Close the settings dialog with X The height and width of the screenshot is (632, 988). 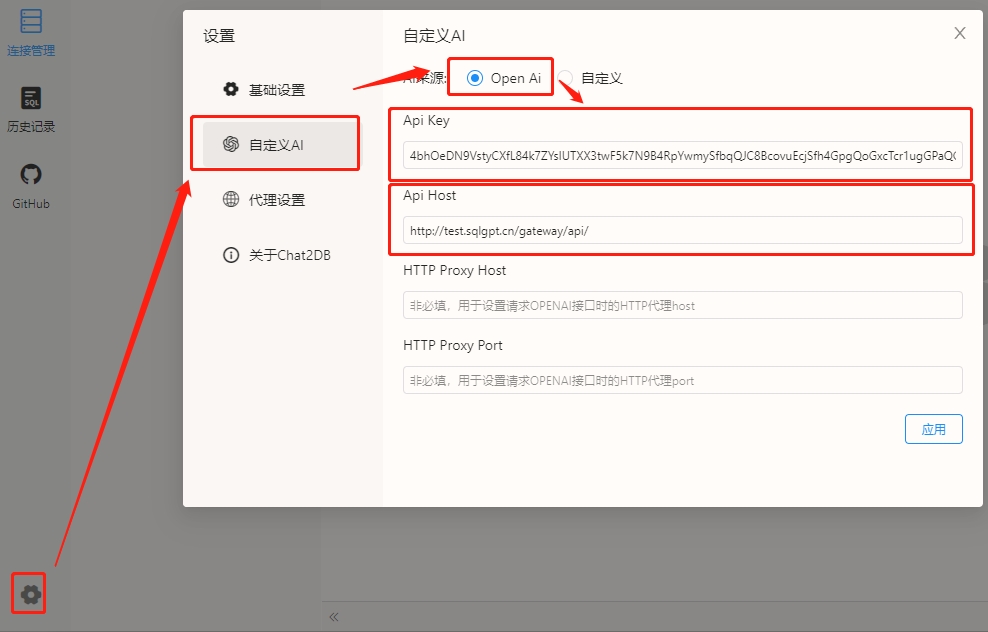point(960,33)
